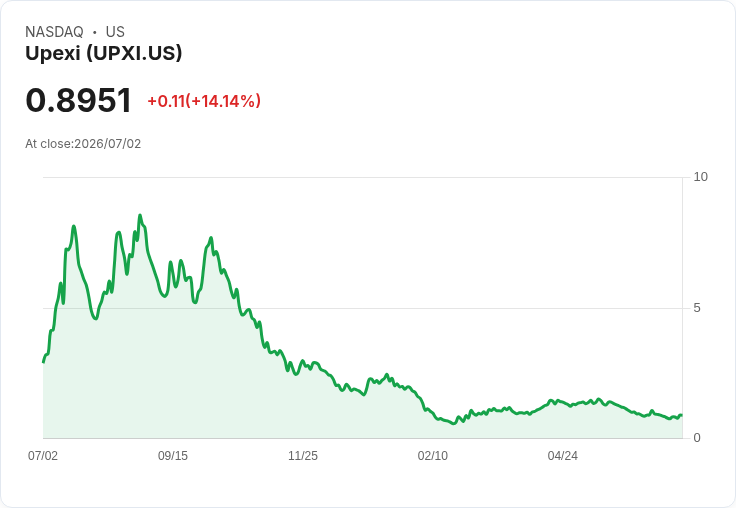Click the 5 horizontal gridline
Image resolution: width=736 pixels, height=508 pixels.
pyautogui.click(x=363, y=308)
